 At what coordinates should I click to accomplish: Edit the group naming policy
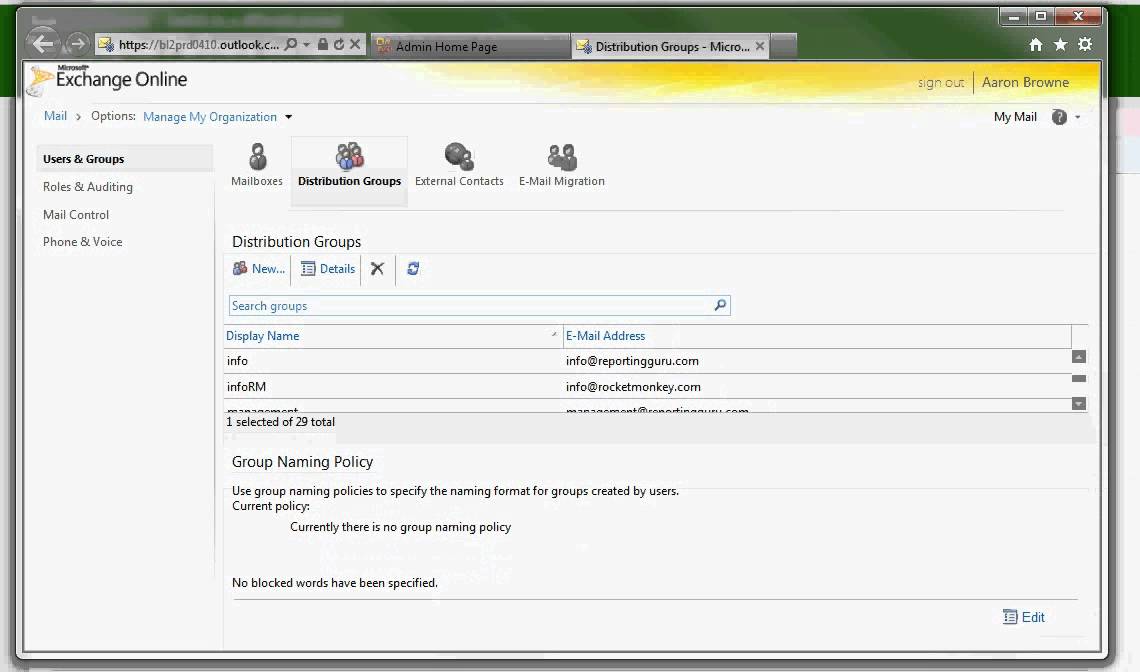tap(1024, 617)
